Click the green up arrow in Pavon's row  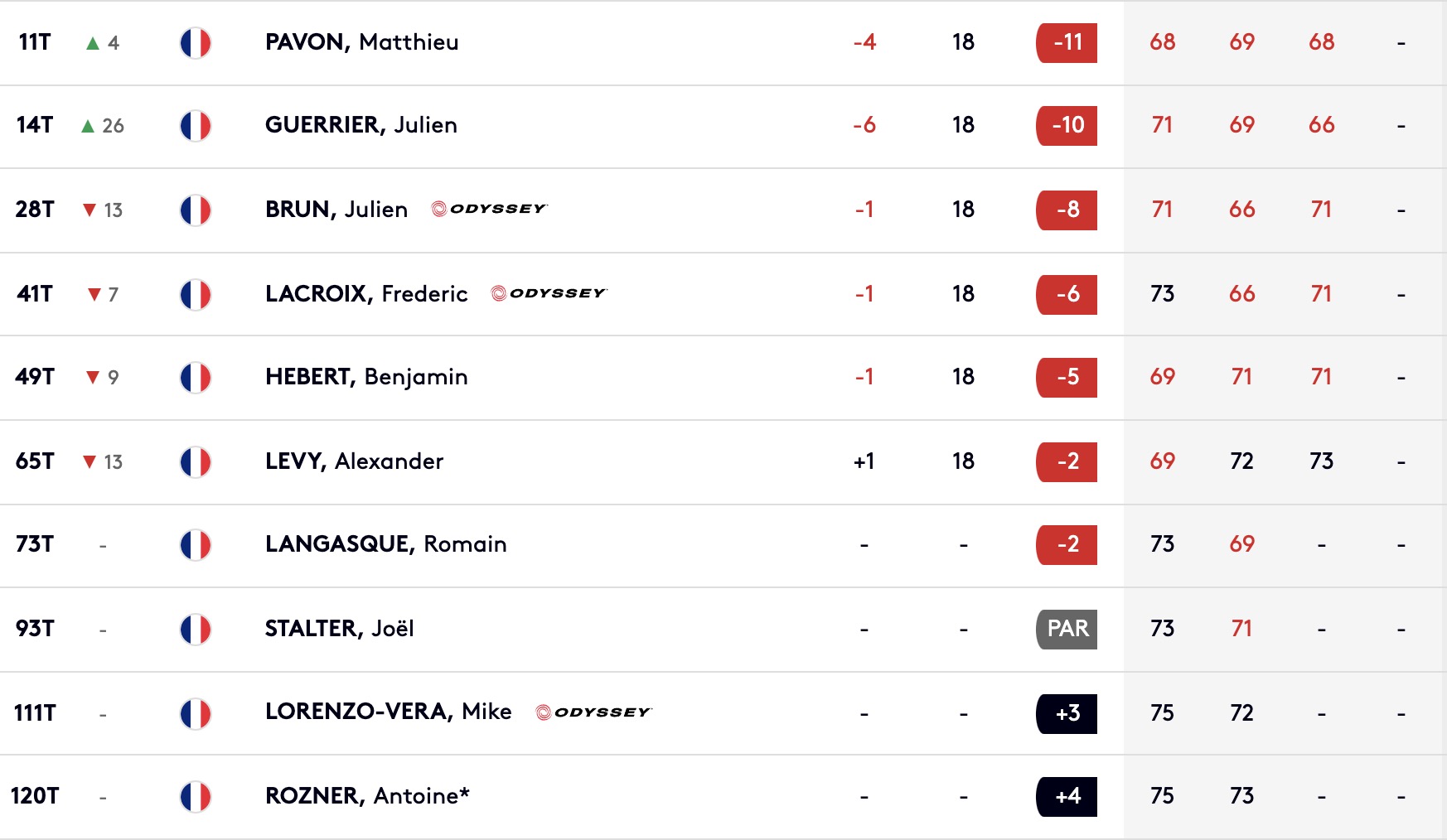pyautogui.click(x=93, y=43)
